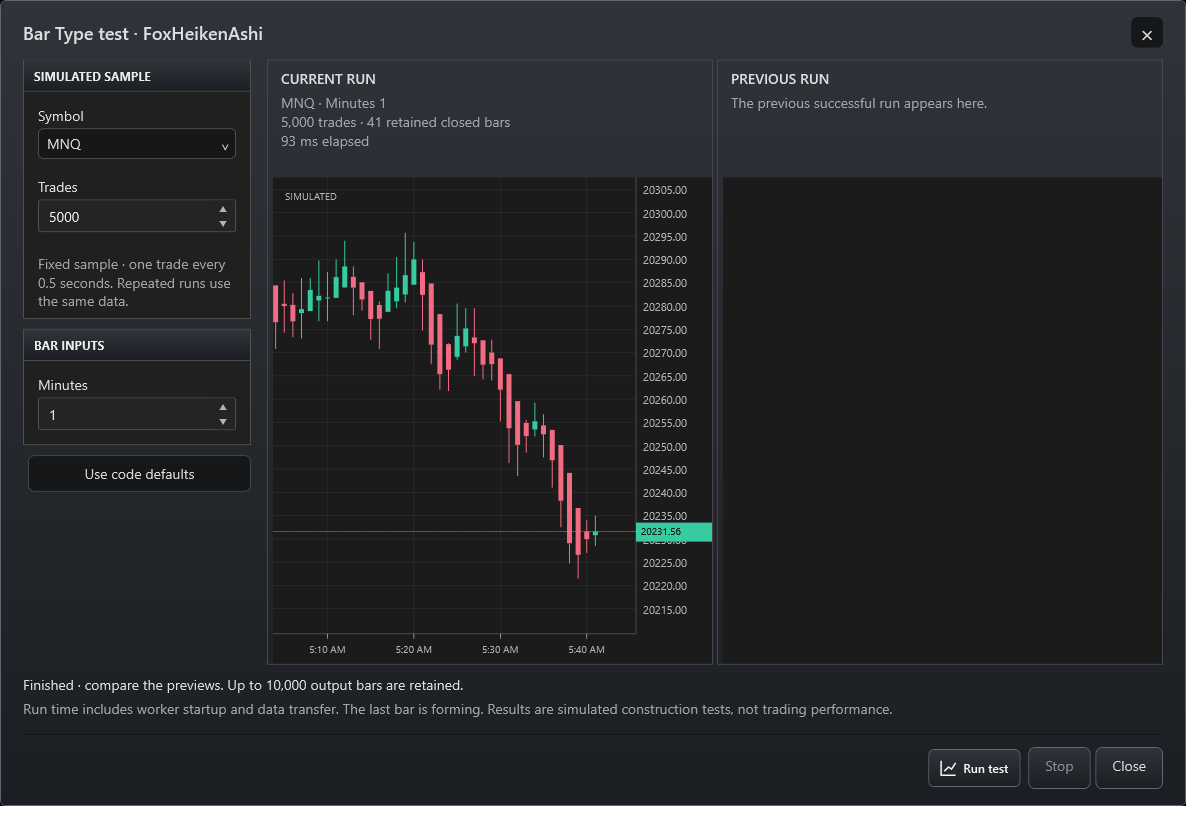Screen dimensions: 1200x820
Task: Click the Stop button
Action: tap(1059, 767)
